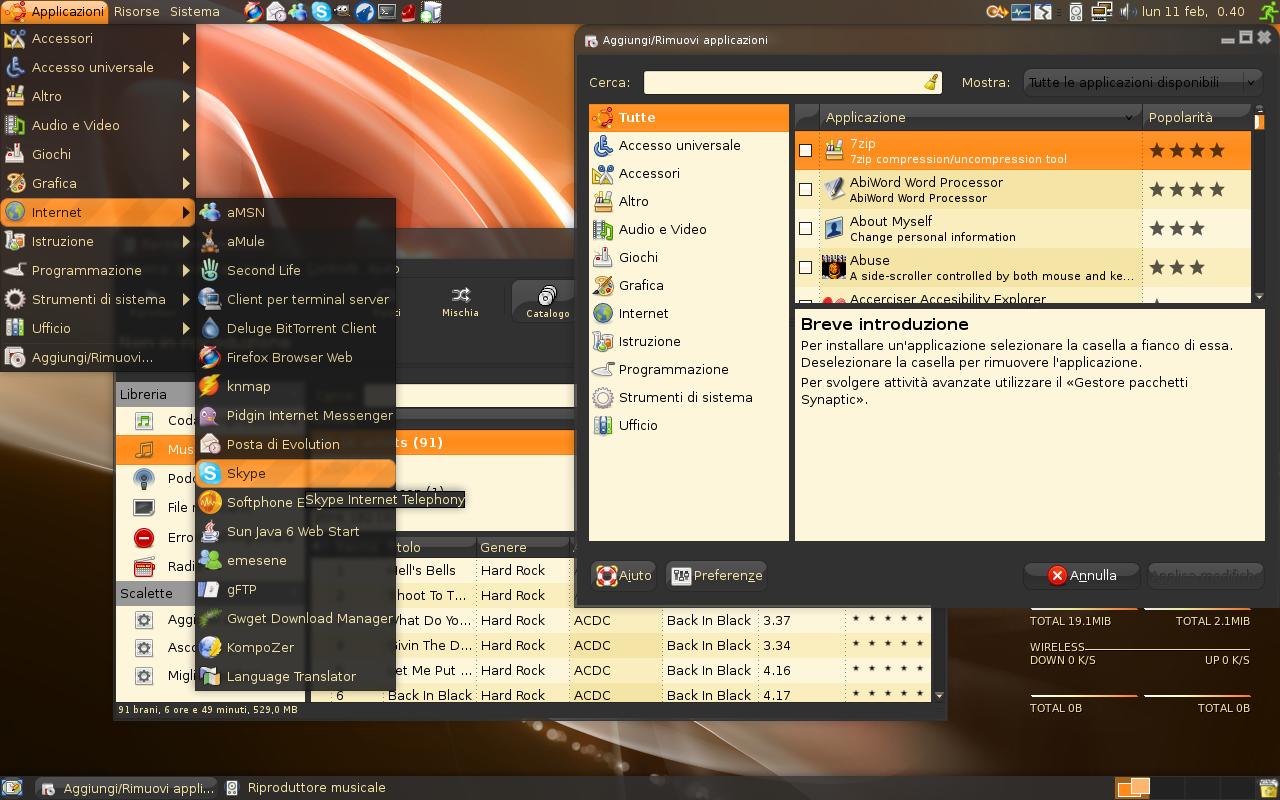Screen dimensions: 1280x800
Task: Click the Firefox launcher in the top panel
Action: click(254, 12)
